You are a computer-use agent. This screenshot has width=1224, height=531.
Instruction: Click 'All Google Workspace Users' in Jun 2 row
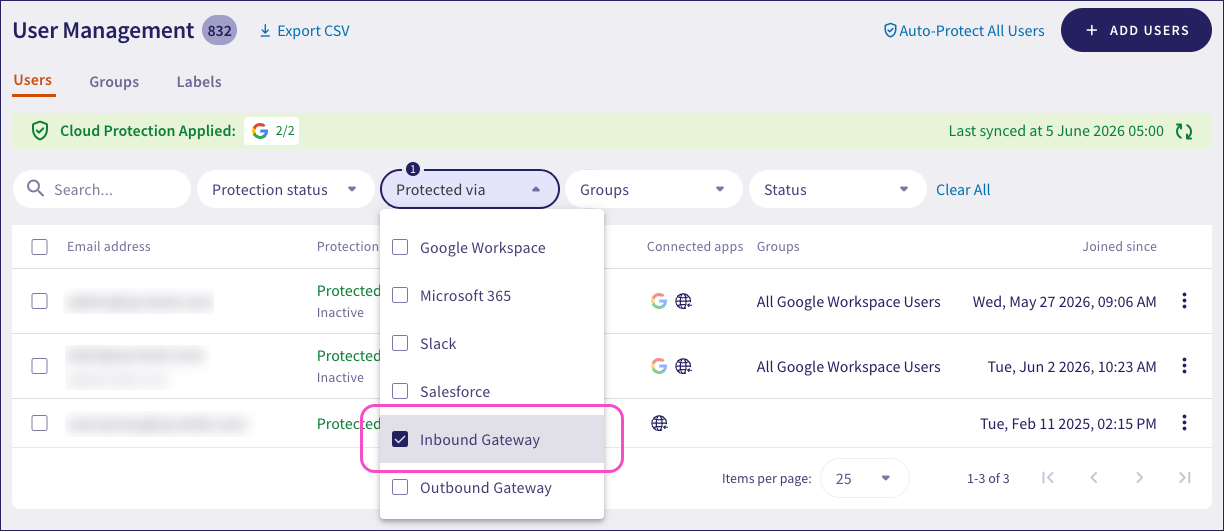(848, 367)
